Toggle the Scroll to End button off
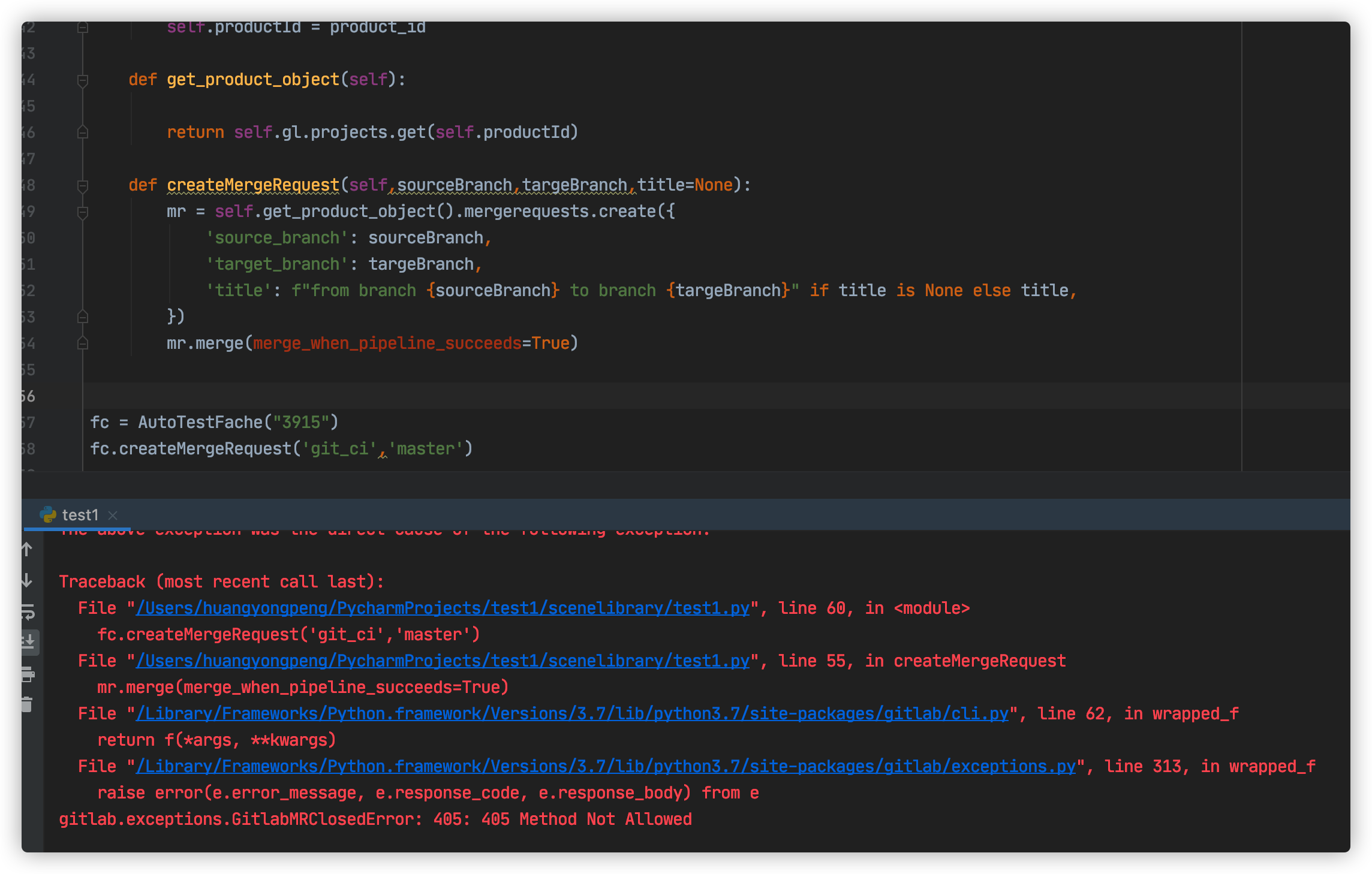This screenshot has height=874, width=1372. [x=26, y=642]
